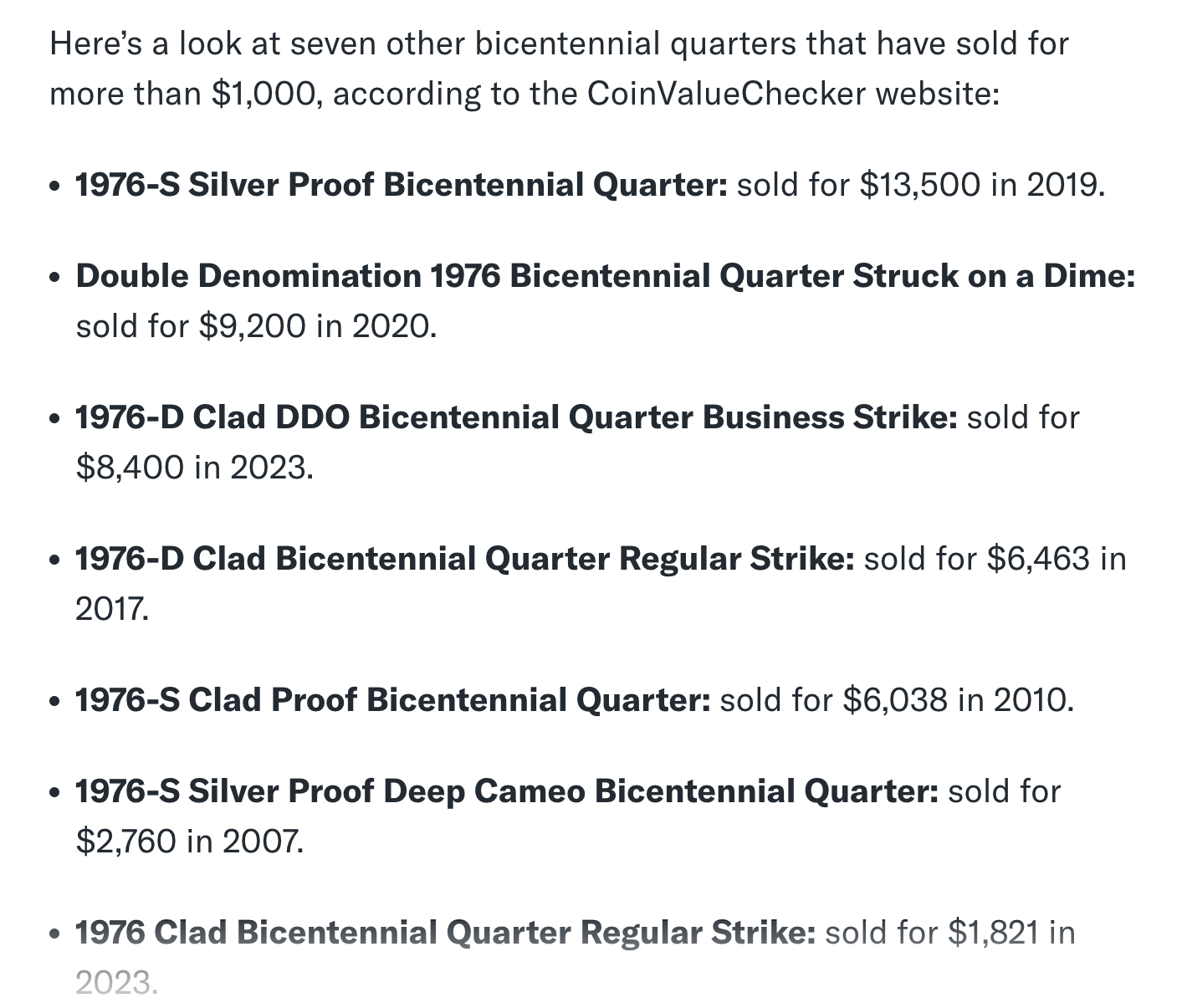Click the intro sentence starting "Here's a look"
Screen dimensions: 1182x1008
[559, 68]
